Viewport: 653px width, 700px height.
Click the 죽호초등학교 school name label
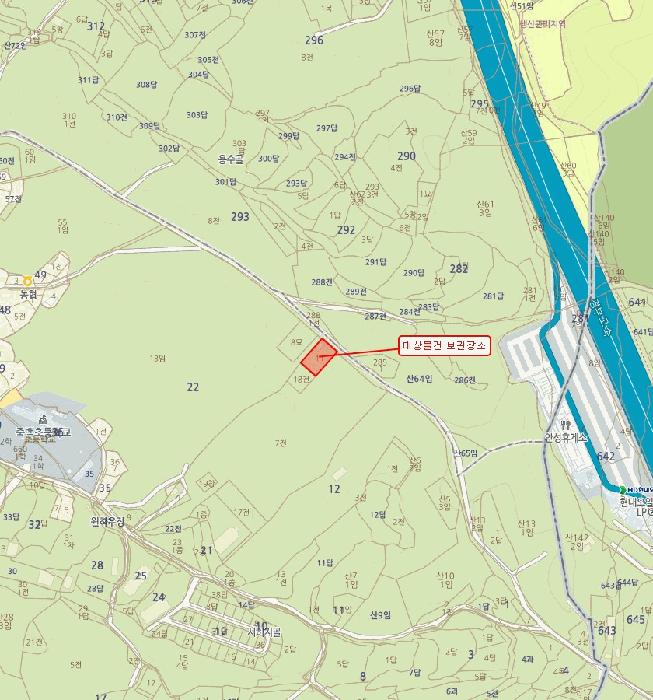[43, 432]
